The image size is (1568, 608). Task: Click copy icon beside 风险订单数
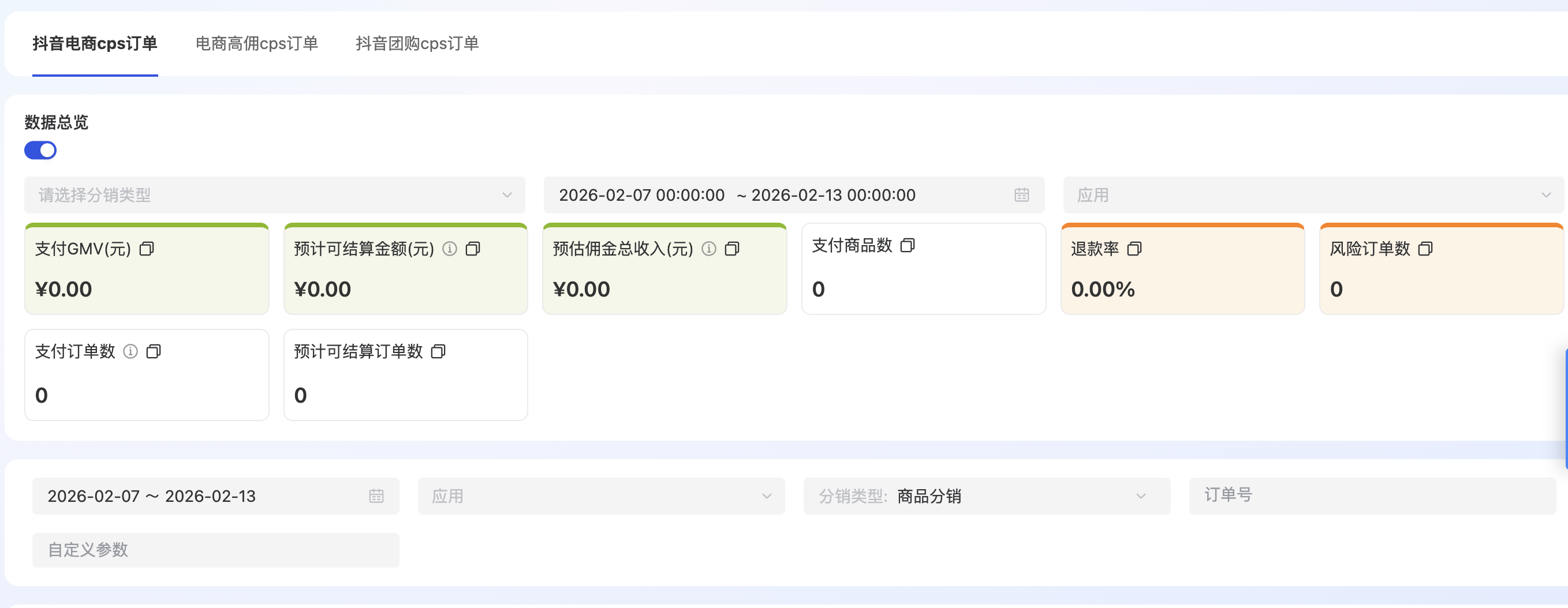(1425, 249)
